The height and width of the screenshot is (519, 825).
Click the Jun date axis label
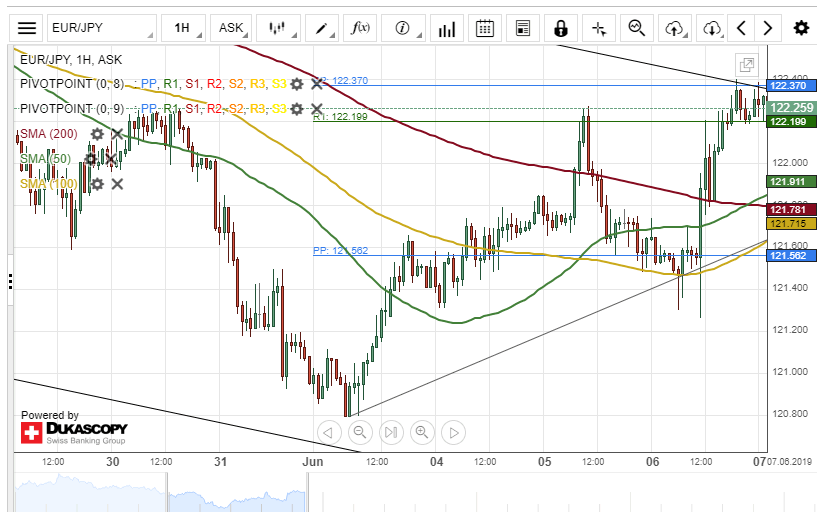pos(313,462)
